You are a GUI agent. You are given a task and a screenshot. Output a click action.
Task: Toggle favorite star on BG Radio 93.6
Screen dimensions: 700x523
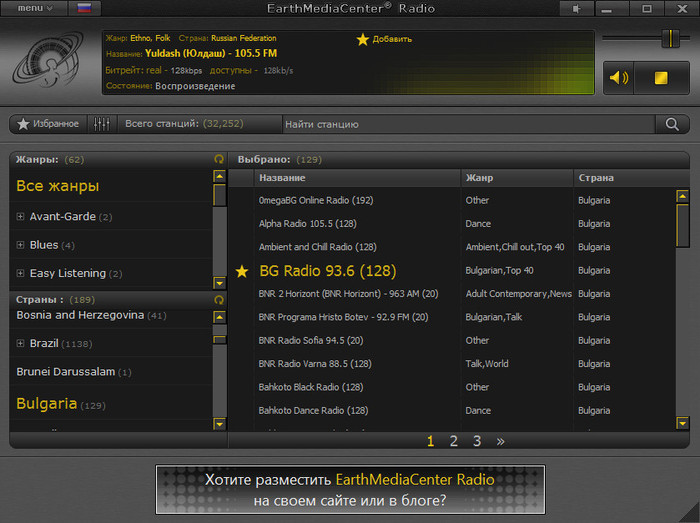(x=242, y=271)
